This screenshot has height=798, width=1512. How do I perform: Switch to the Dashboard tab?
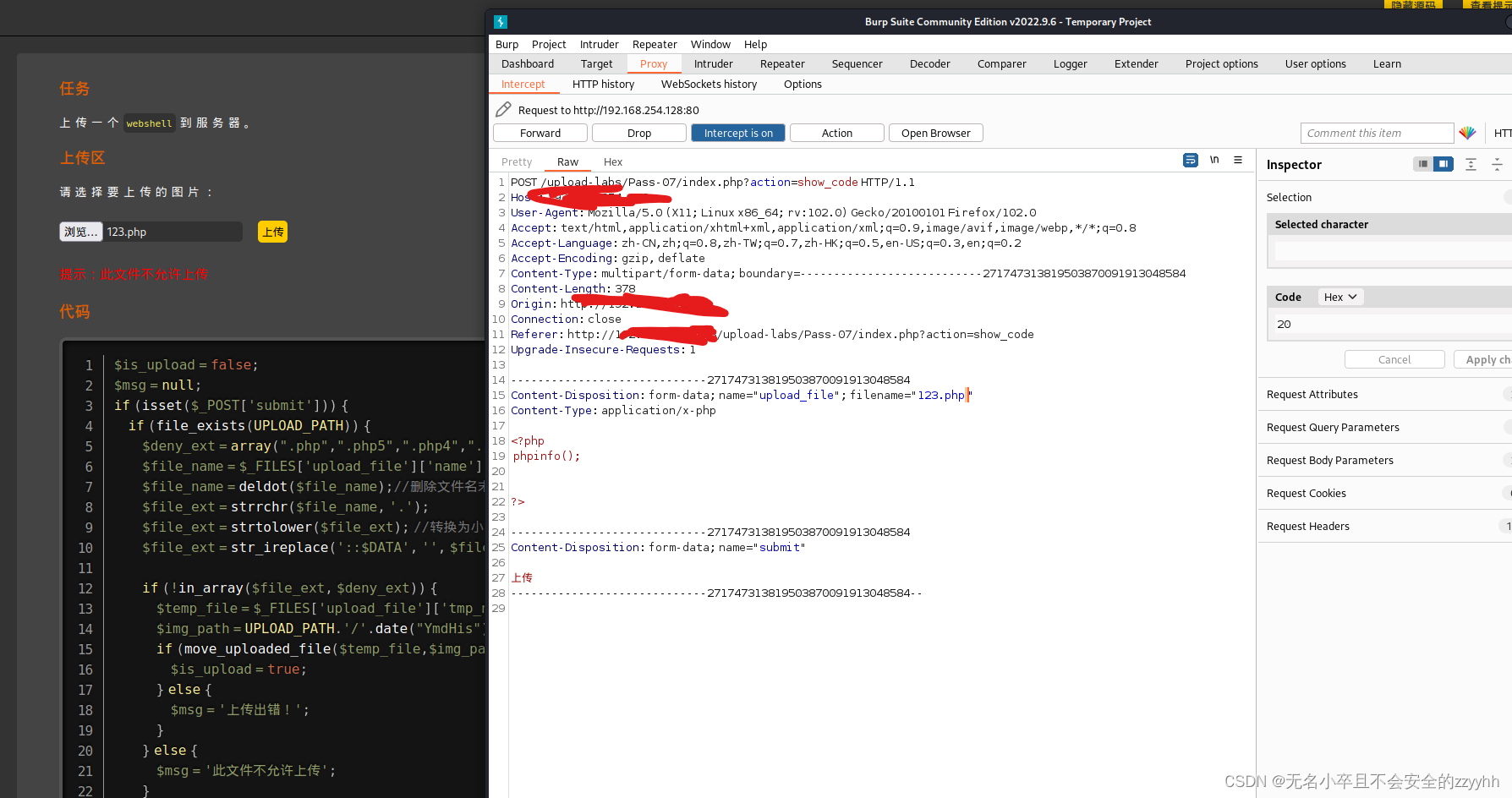click(x=528, y=63)
